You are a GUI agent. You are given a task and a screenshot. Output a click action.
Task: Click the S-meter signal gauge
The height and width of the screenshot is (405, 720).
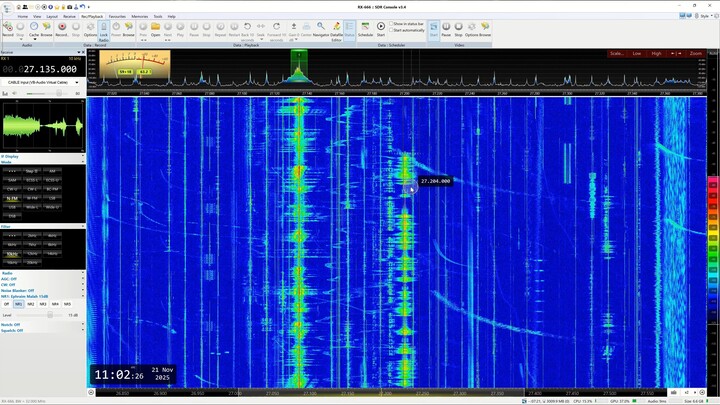pyautogui.click(x=135, y=64)
